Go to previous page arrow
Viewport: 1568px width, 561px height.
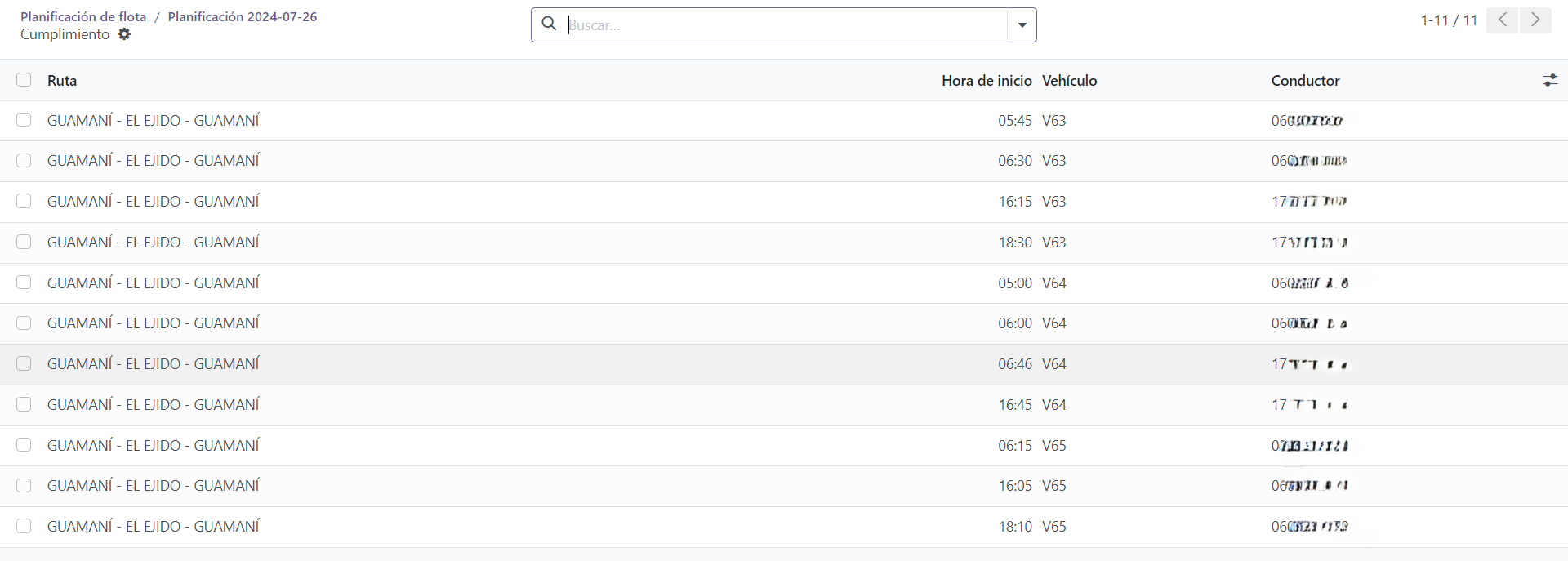pos(1502,20)
